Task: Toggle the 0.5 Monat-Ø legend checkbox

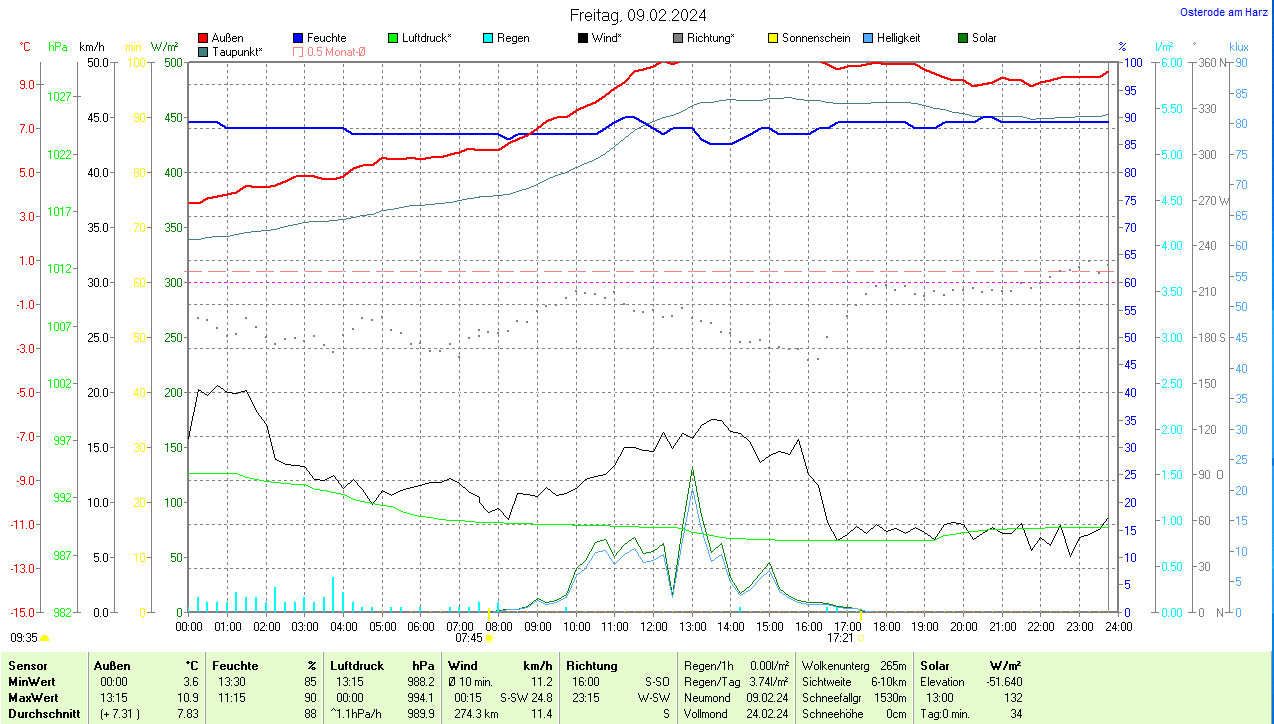Action: click(x=298, y=51)
